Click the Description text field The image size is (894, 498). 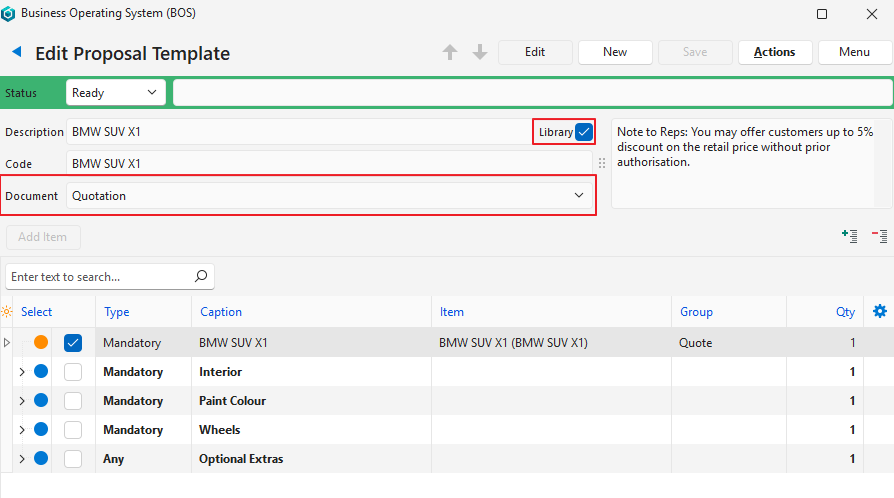click(300, 132)
